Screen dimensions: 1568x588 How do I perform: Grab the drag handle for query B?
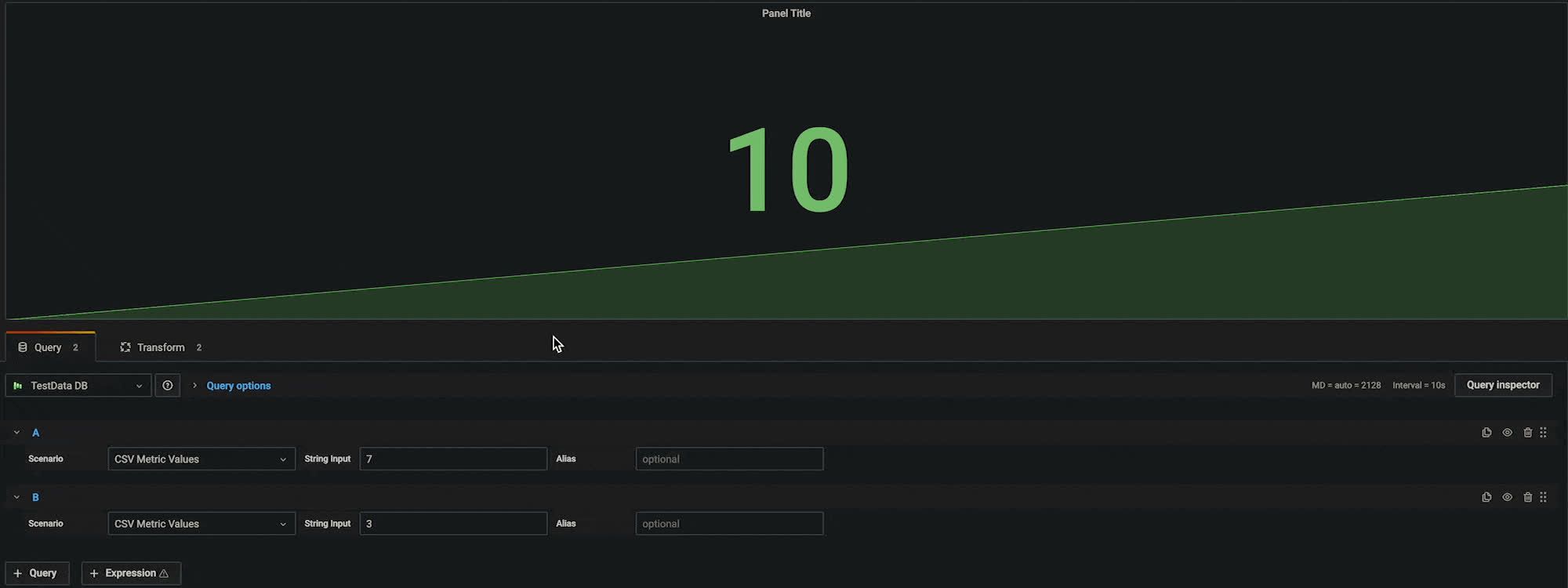pyautogui.click(x=1543, y=497)
